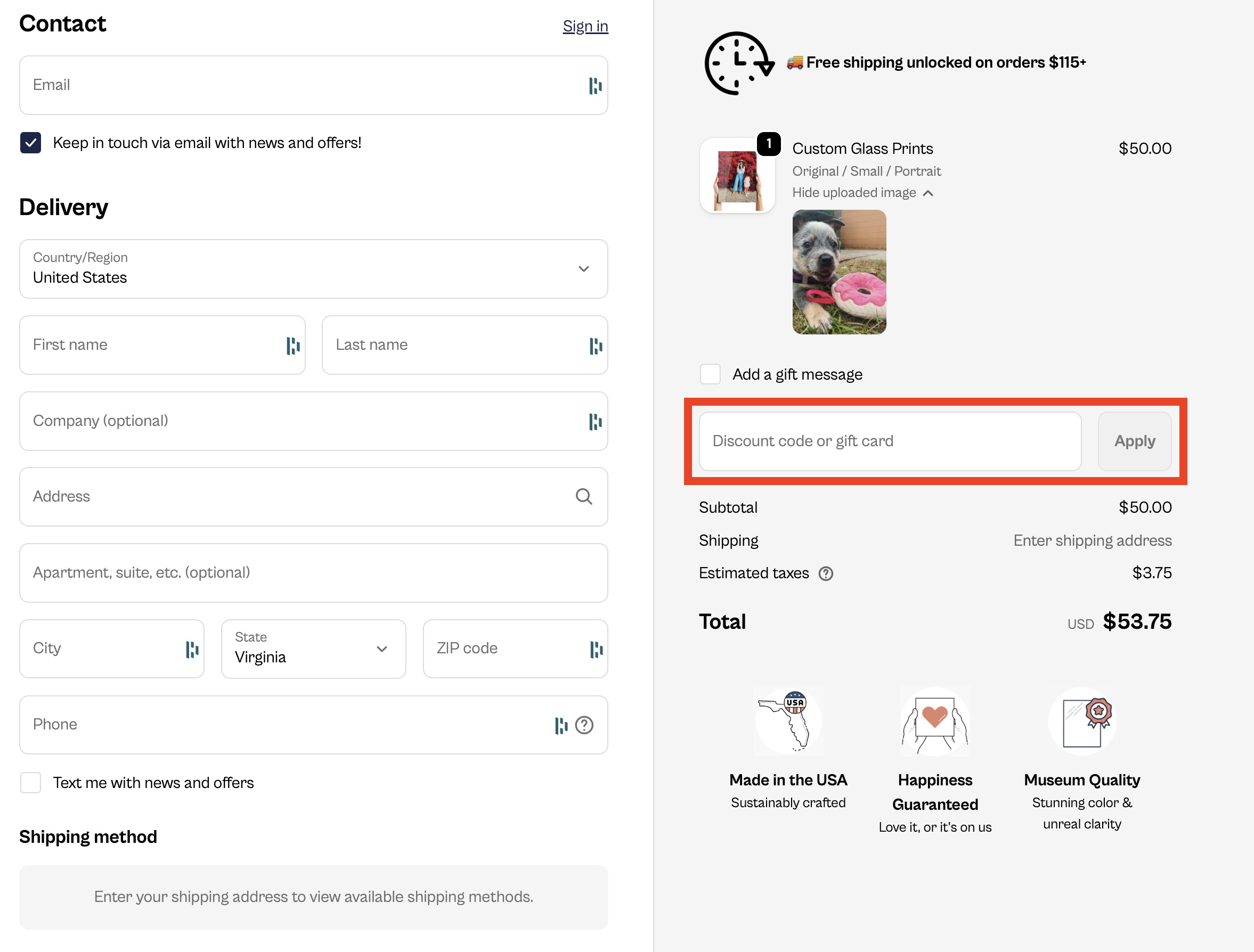Check the Add a gift message box
1254x952 pixels.
tap(710, 374)
